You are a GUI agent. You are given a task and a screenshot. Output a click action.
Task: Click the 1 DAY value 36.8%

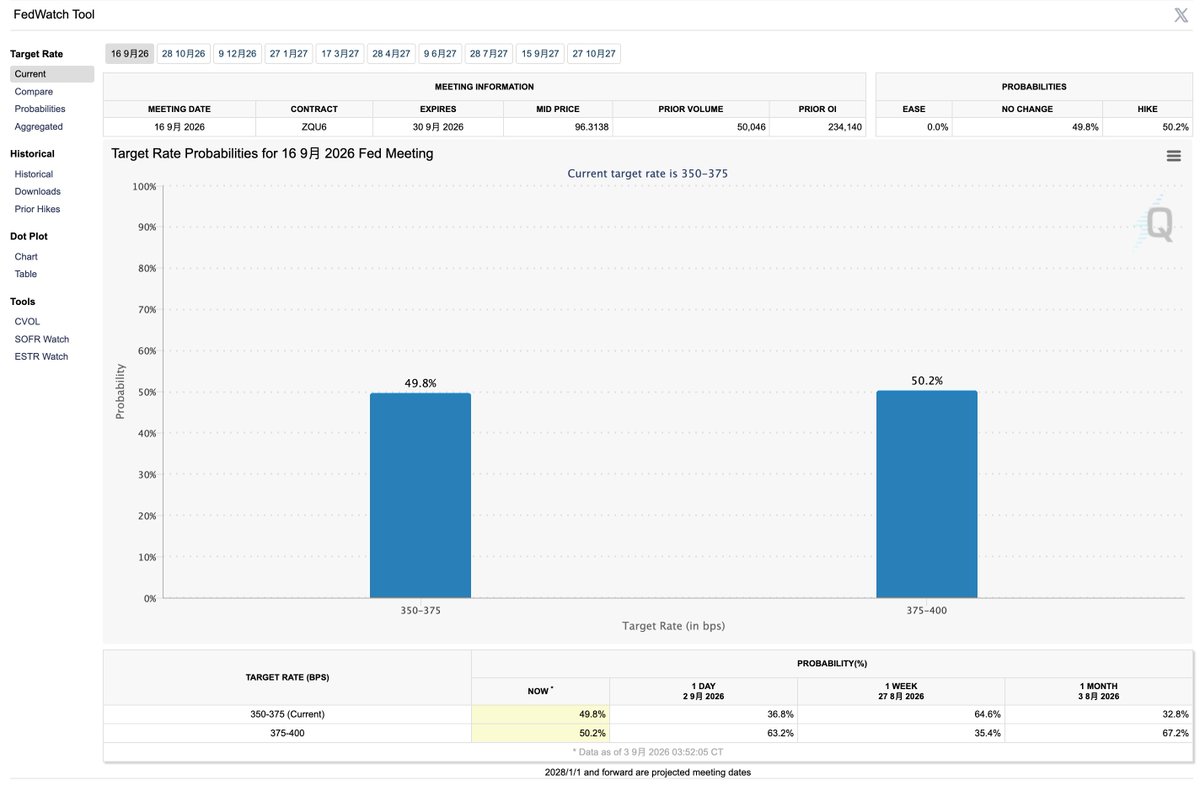(x=780, y=714)
